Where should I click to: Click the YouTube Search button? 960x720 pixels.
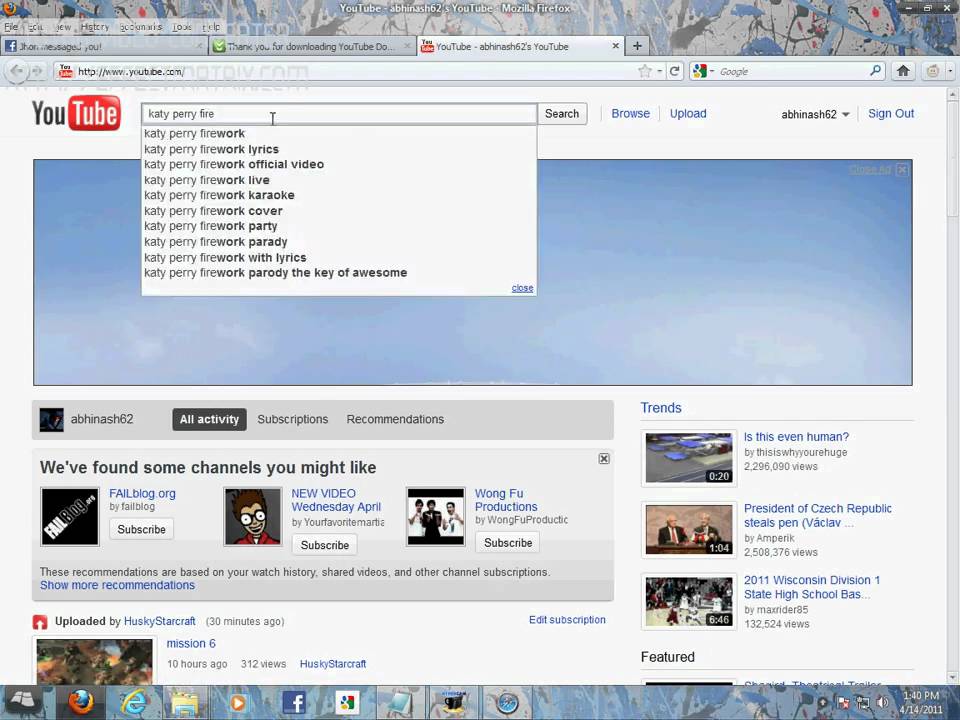click(x=562, y=114)
